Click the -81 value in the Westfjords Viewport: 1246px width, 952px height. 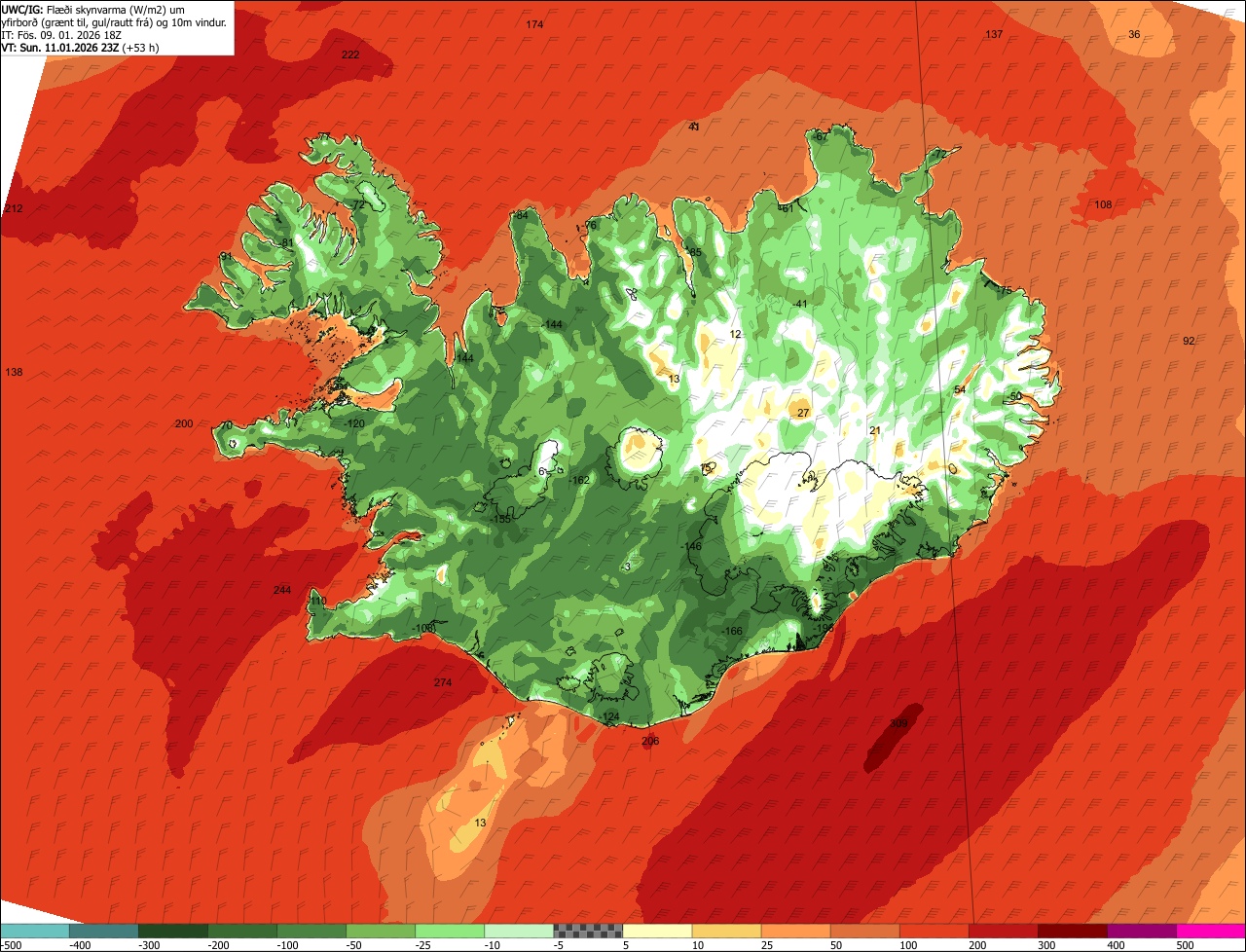(285, 243)
